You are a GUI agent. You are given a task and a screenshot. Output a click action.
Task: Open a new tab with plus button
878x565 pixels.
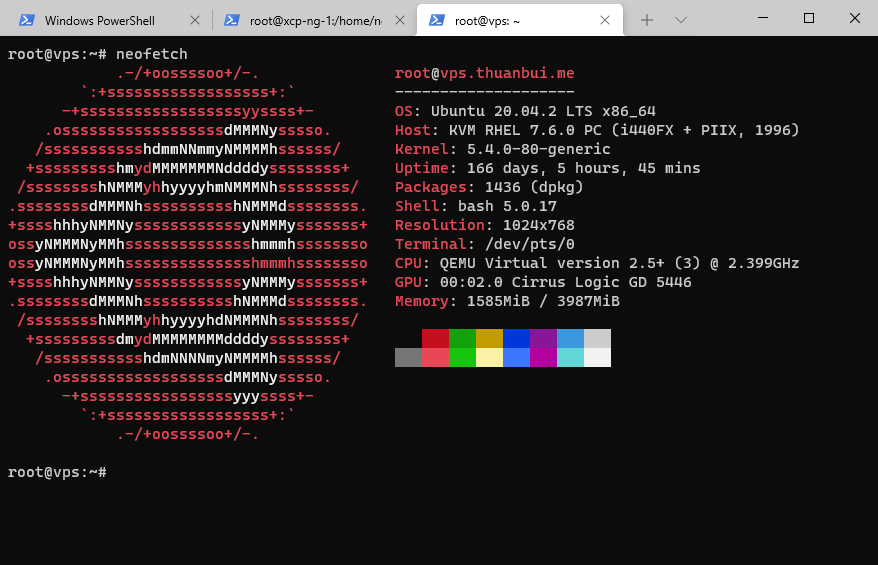(647, 20)
